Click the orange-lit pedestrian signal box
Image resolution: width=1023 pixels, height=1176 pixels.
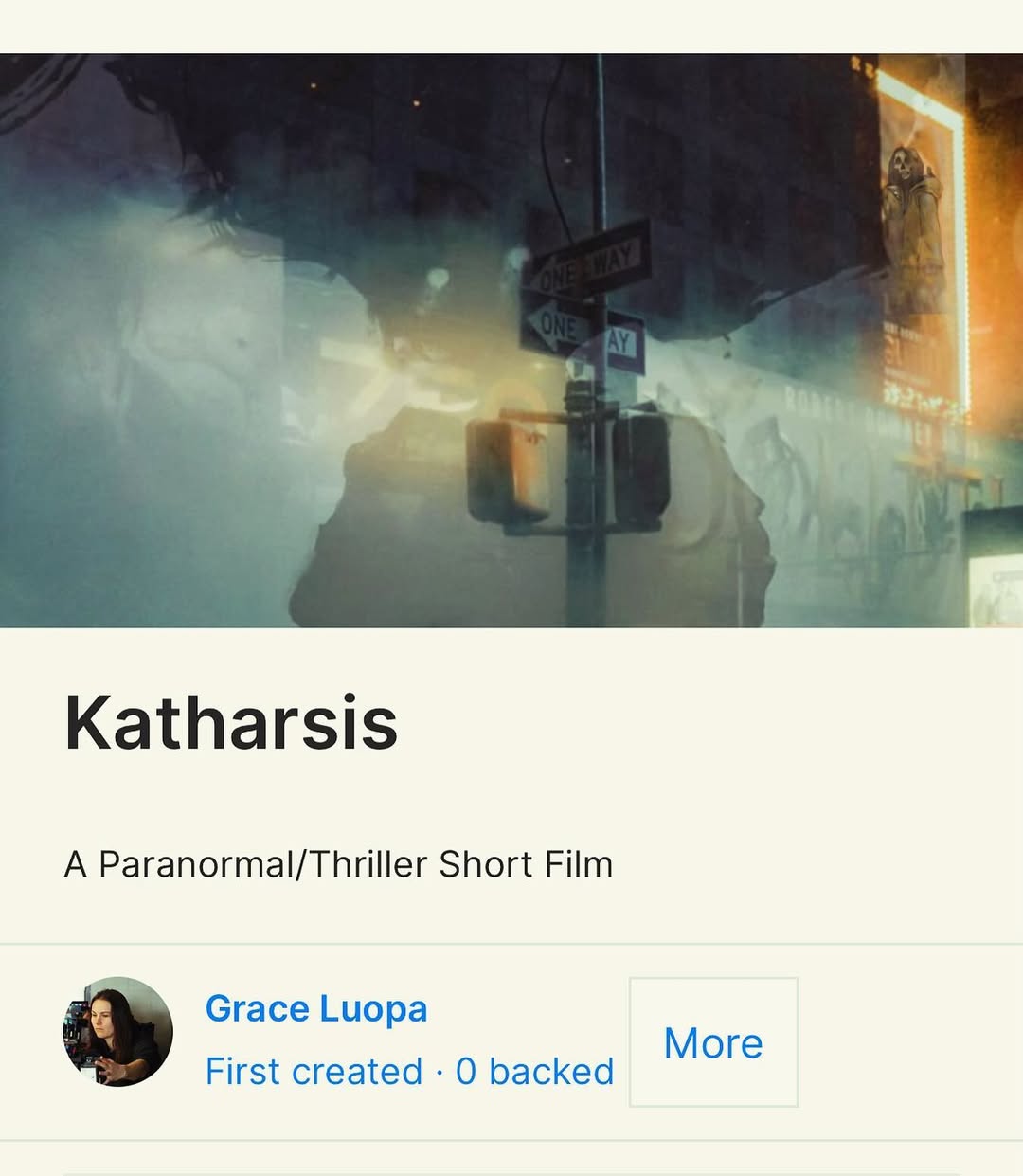[x=509, y=470]
